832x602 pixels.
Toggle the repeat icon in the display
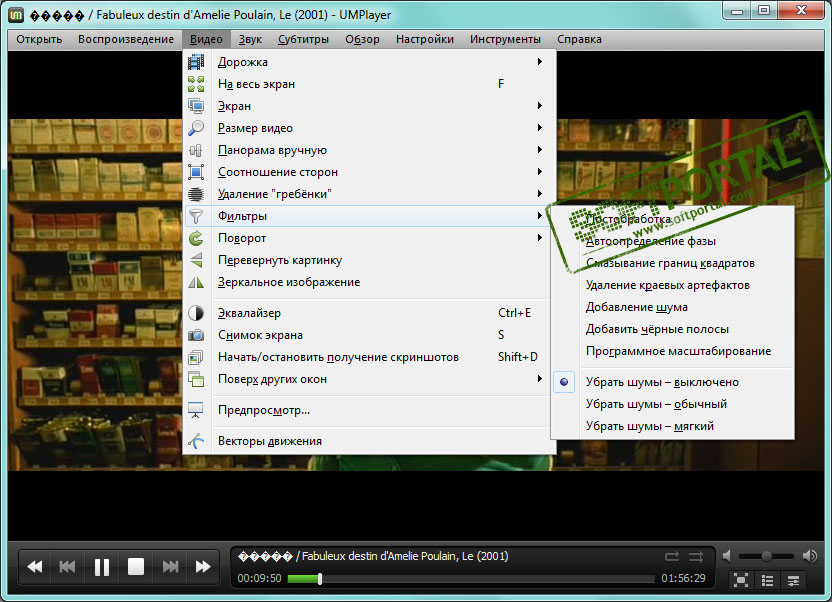672,556
